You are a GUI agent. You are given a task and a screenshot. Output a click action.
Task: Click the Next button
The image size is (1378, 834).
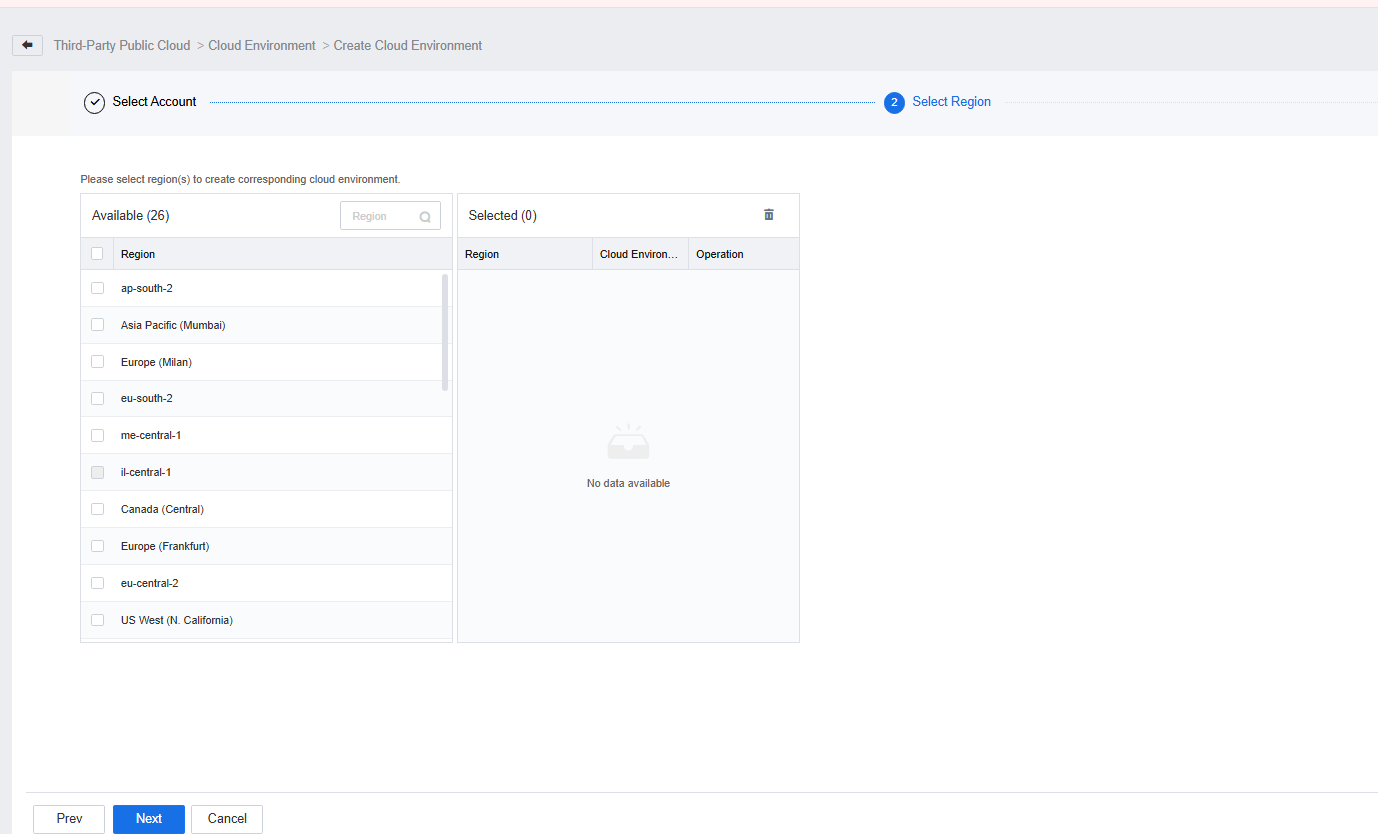pos(149,819)
